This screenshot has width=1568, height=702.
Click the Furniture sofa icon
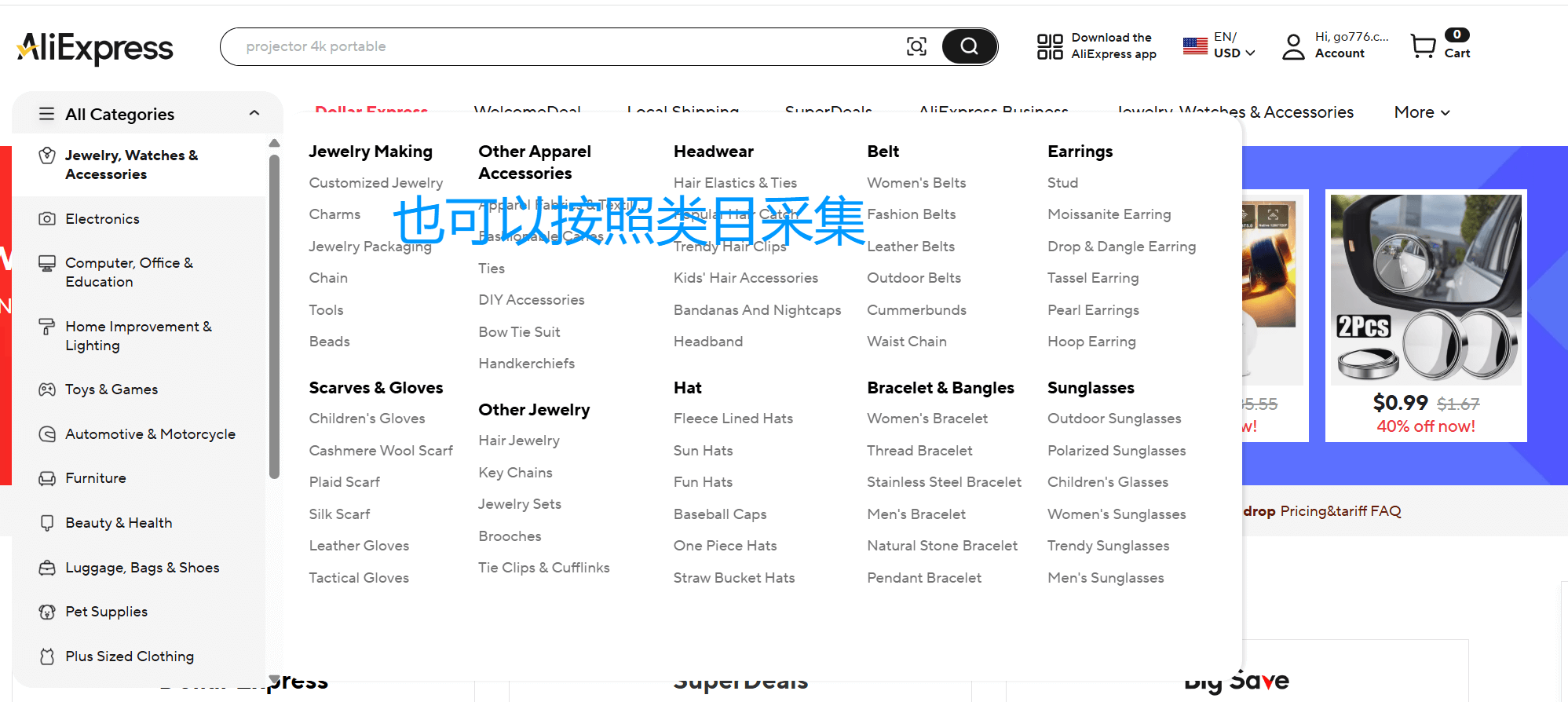tap(47, 478)
